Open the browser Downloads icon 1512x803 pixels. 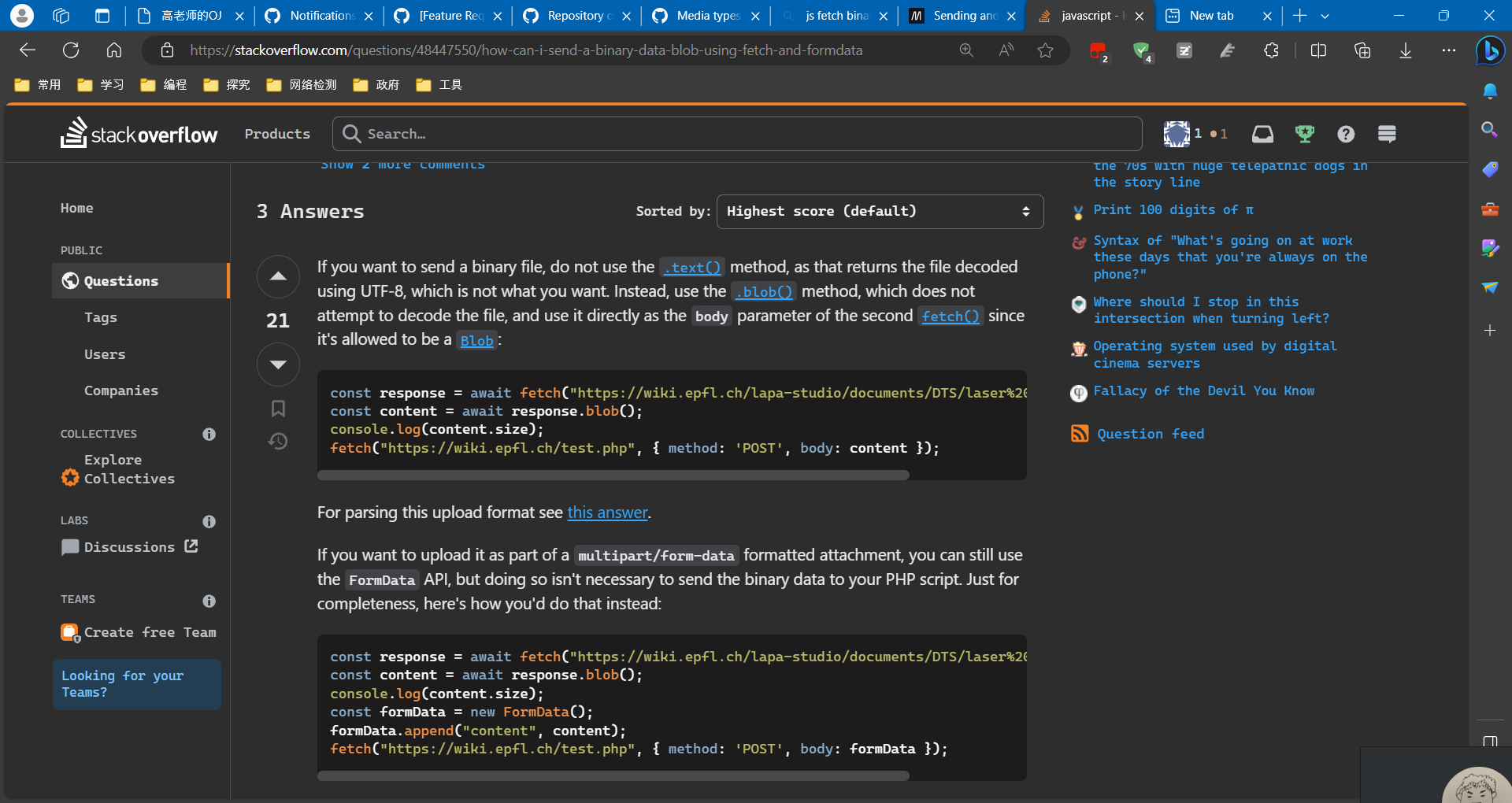click(x=1405, y=50)
